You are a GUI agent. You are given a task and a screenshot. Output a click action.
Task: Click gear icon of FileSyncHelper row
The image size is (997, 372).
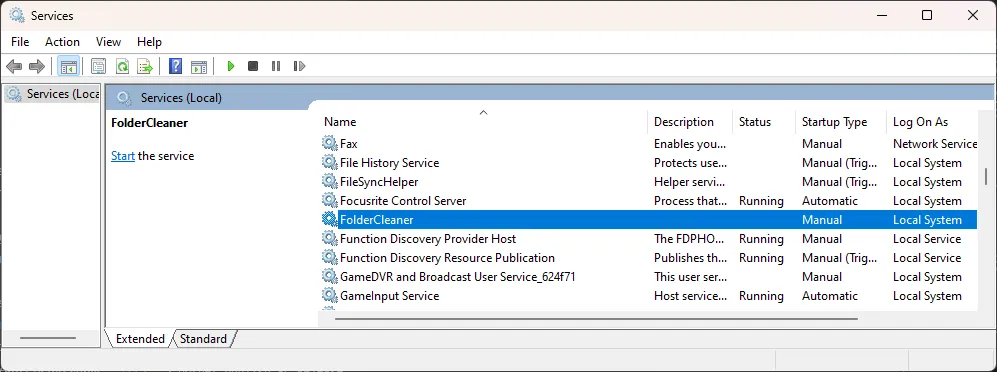click(329, 182)
